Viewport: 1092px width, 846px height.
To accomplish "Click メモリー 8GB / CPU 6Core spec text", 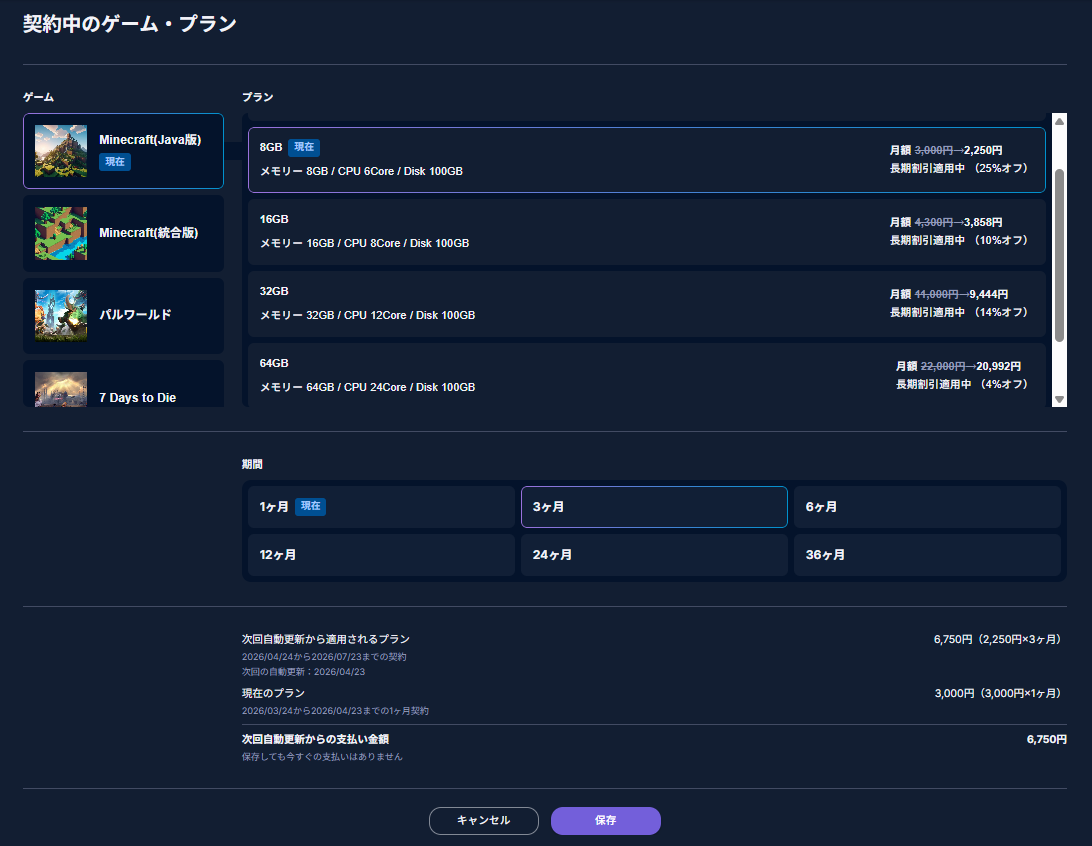I will [361, 171].
